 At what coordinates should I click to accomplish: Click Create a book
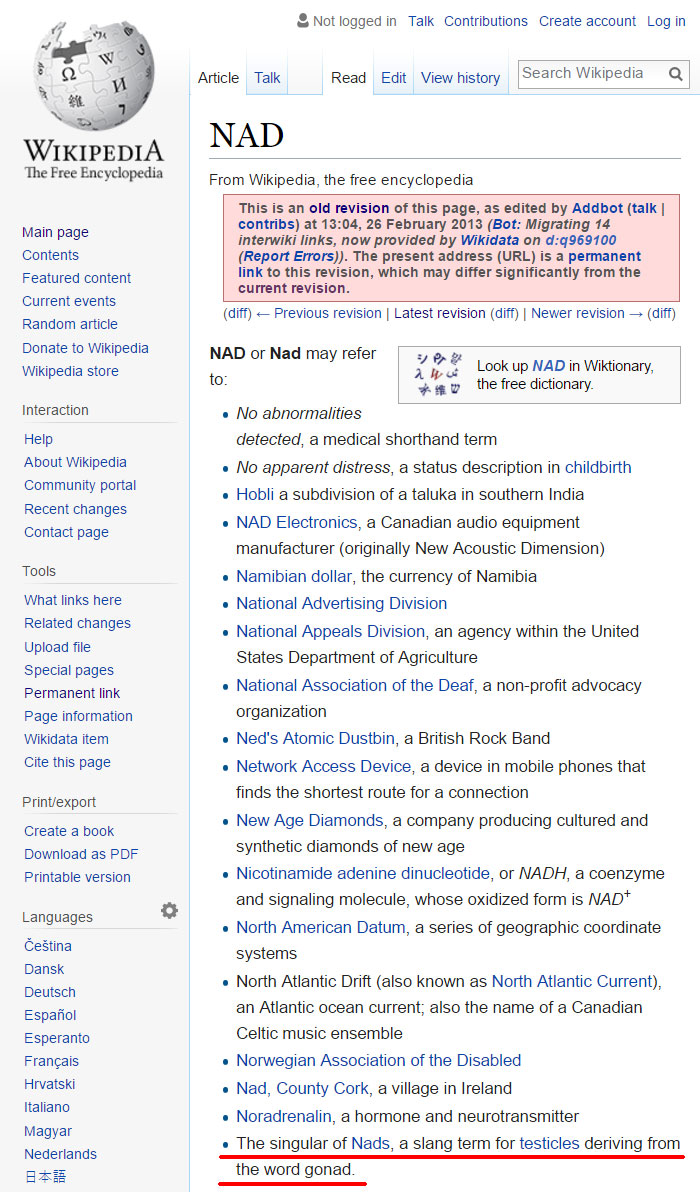tap(68, 831)
